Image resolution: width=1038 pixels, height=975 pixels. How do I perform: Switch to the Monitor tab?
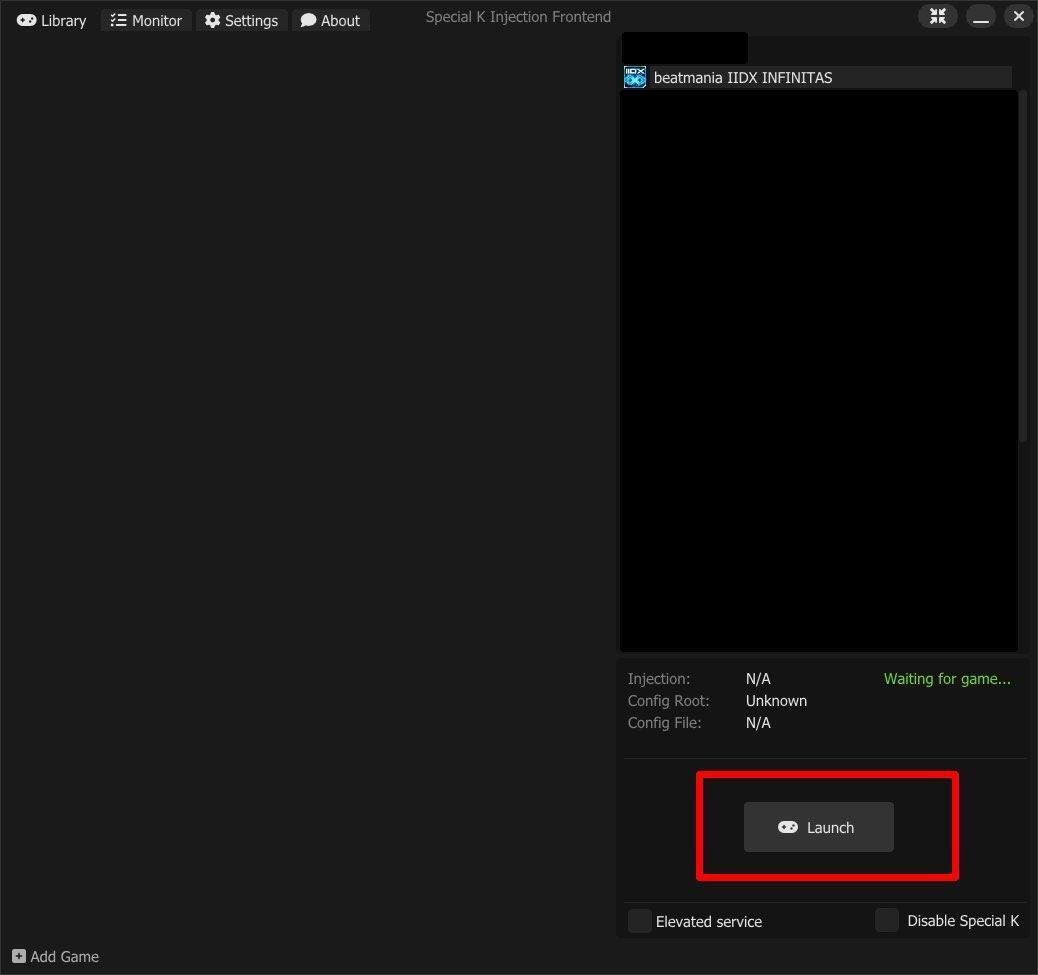[146, 21]
